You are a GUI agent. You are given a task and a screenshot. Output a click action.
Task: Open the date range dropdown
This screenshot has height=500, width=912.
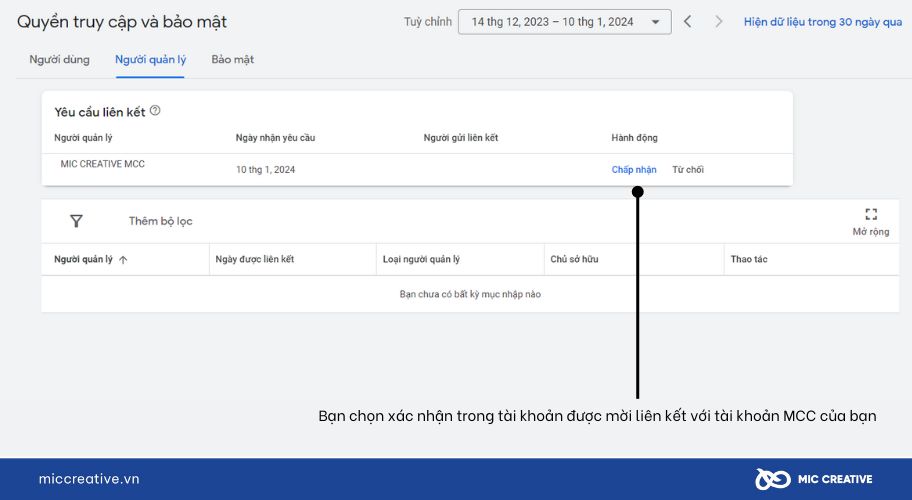565,22
